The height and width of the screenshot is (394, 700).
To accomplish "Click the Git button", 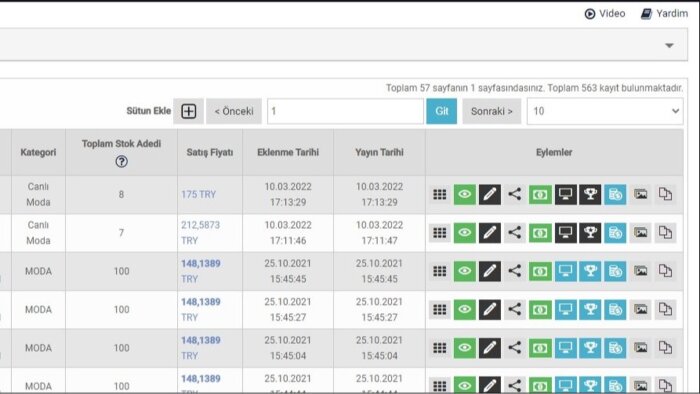I will point(442,111).
